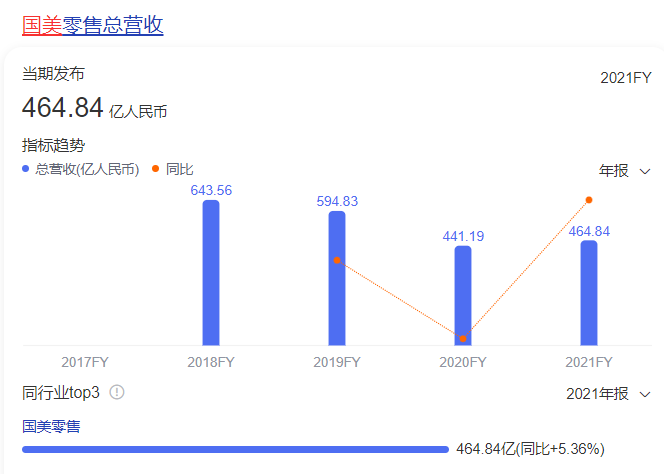The image size is (664, 474).
Task: Click the 当期发布 heading
Action: click(x=53, y=74)
